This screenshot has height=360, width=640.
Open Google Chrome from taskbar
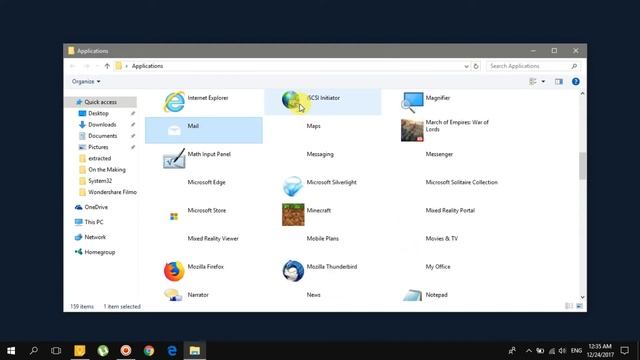pos(149,350)
